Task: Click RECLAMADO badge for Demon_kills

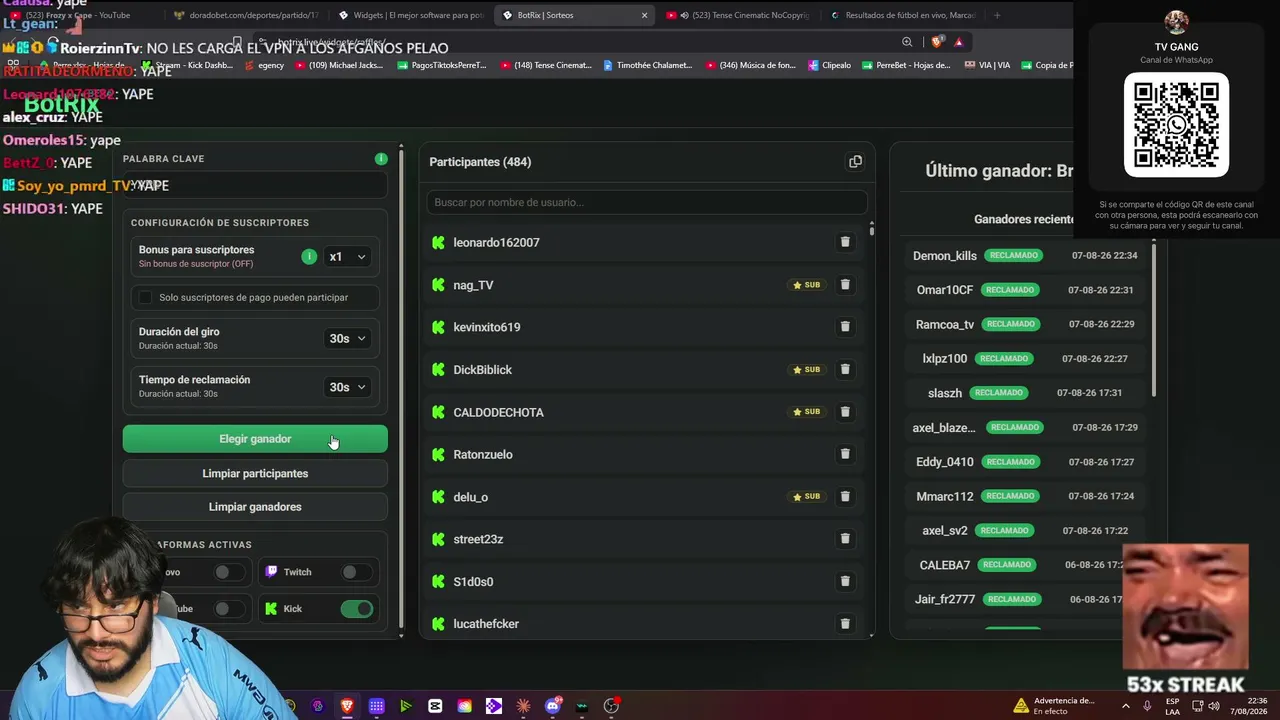Action: 1013,256
